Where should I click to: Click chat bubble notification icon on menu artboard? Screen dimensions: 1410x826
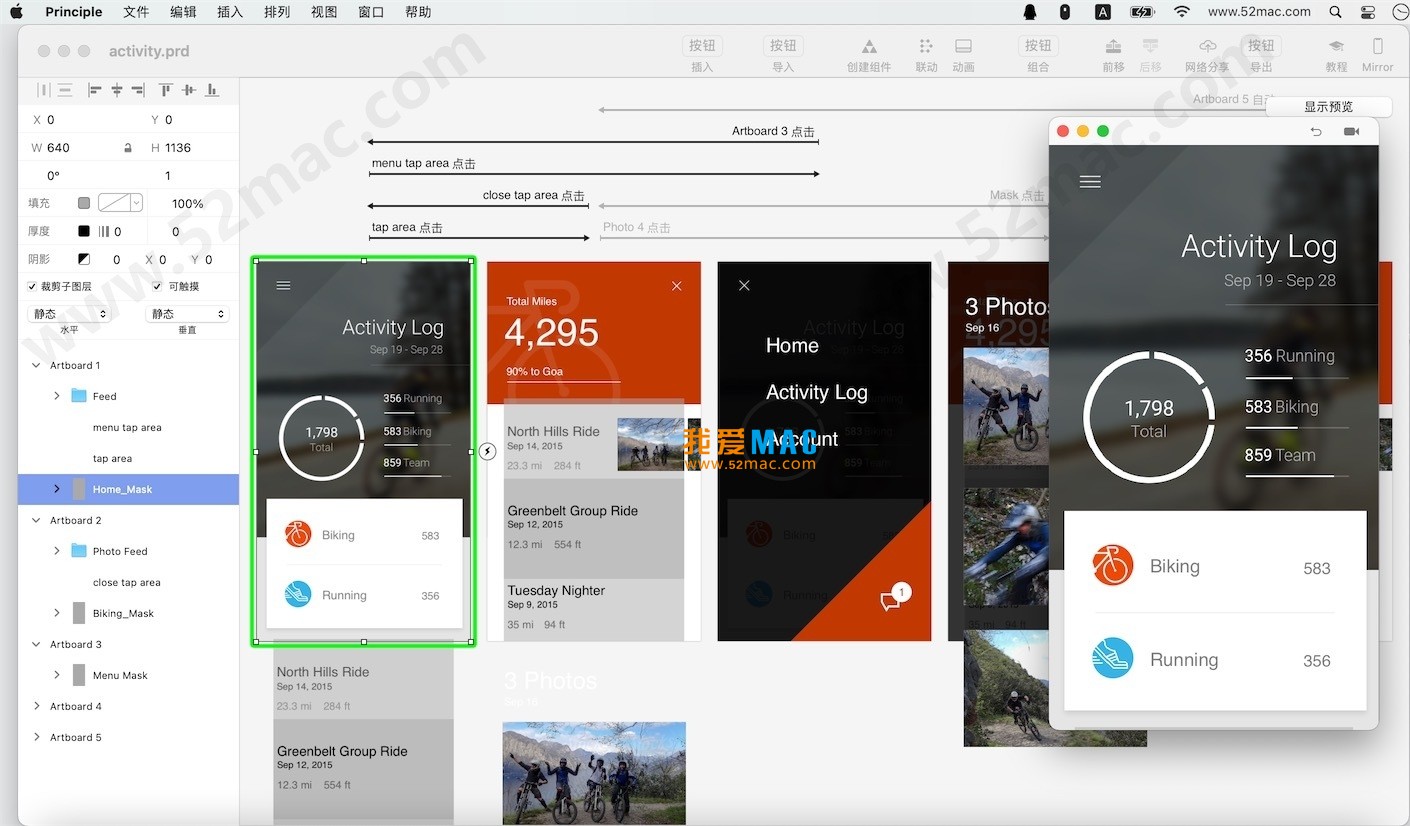894,597
